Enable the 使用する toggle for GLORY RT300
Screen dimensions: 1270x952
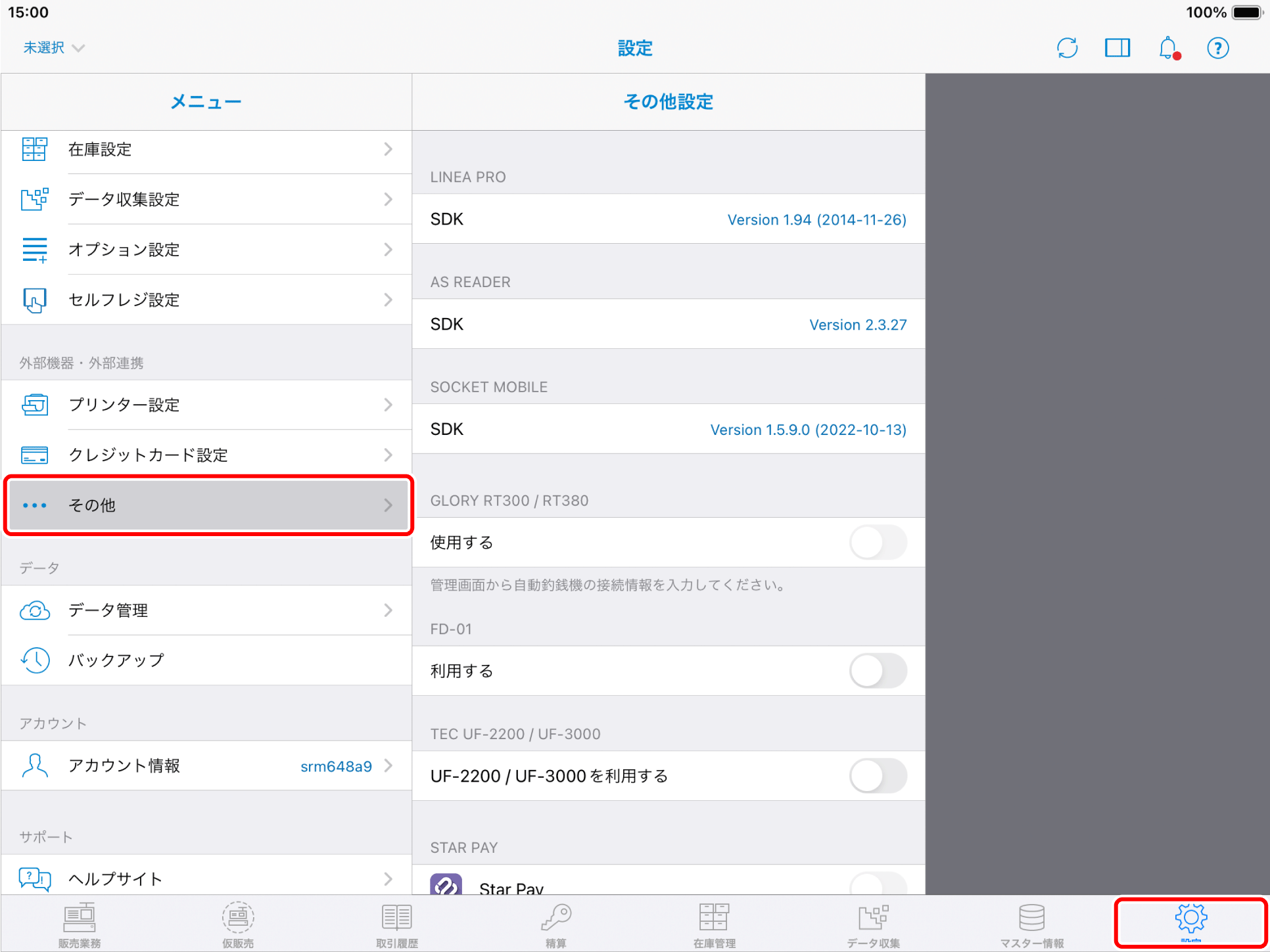[x=878, y=542]
